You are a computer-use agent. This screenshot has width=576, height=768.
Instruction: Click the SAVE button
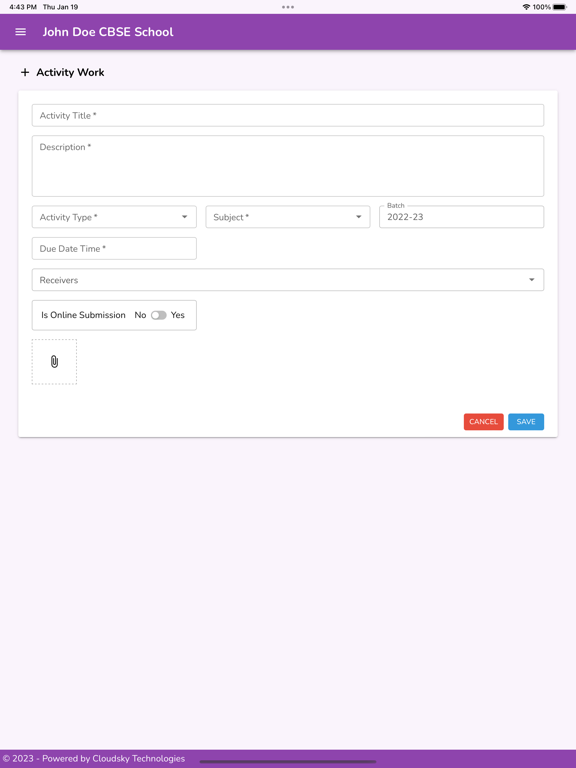(526, 422)
